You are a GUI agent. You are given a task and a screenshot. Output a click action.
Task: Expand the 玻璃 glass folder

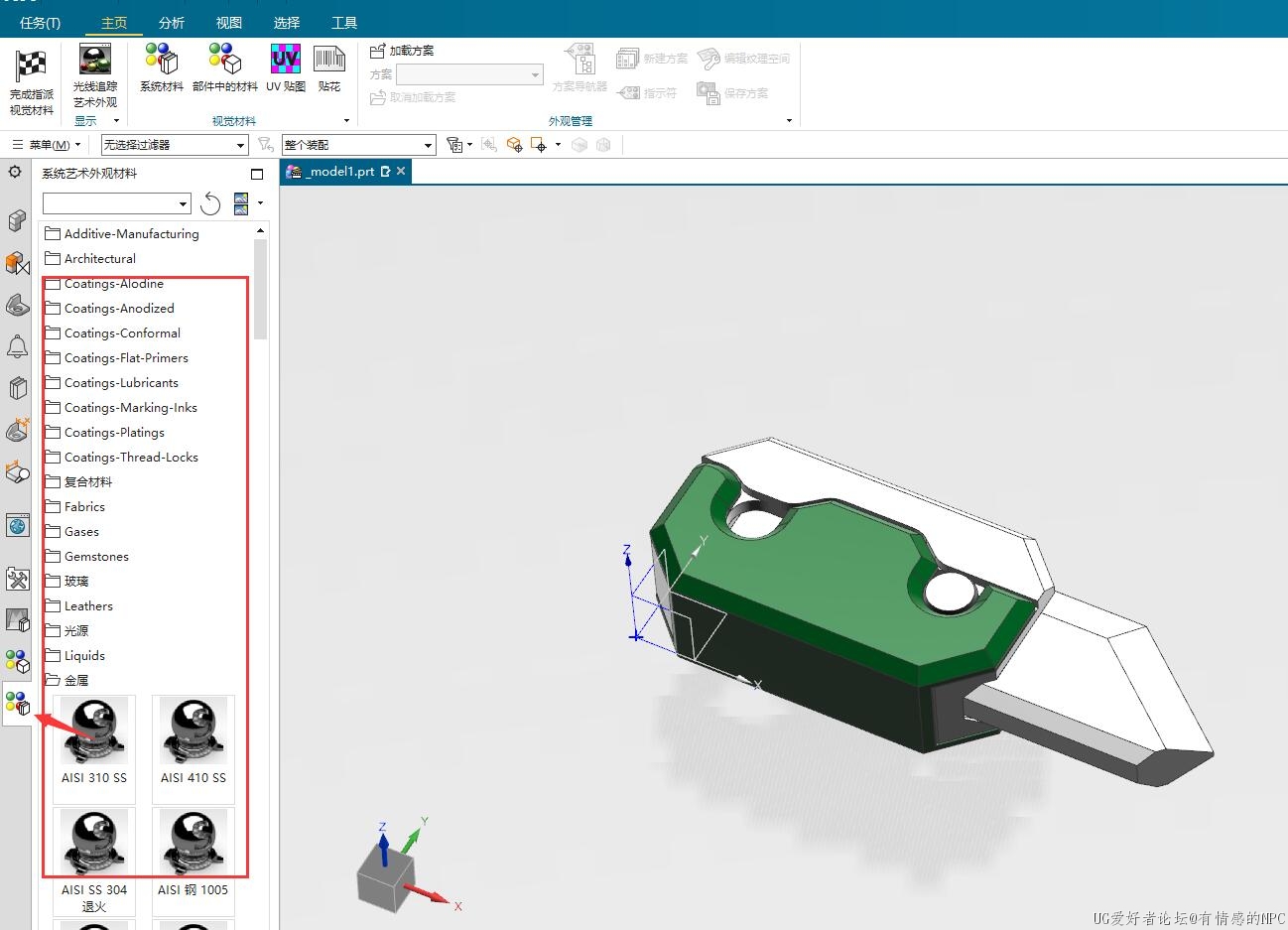[x=66, y=581]
